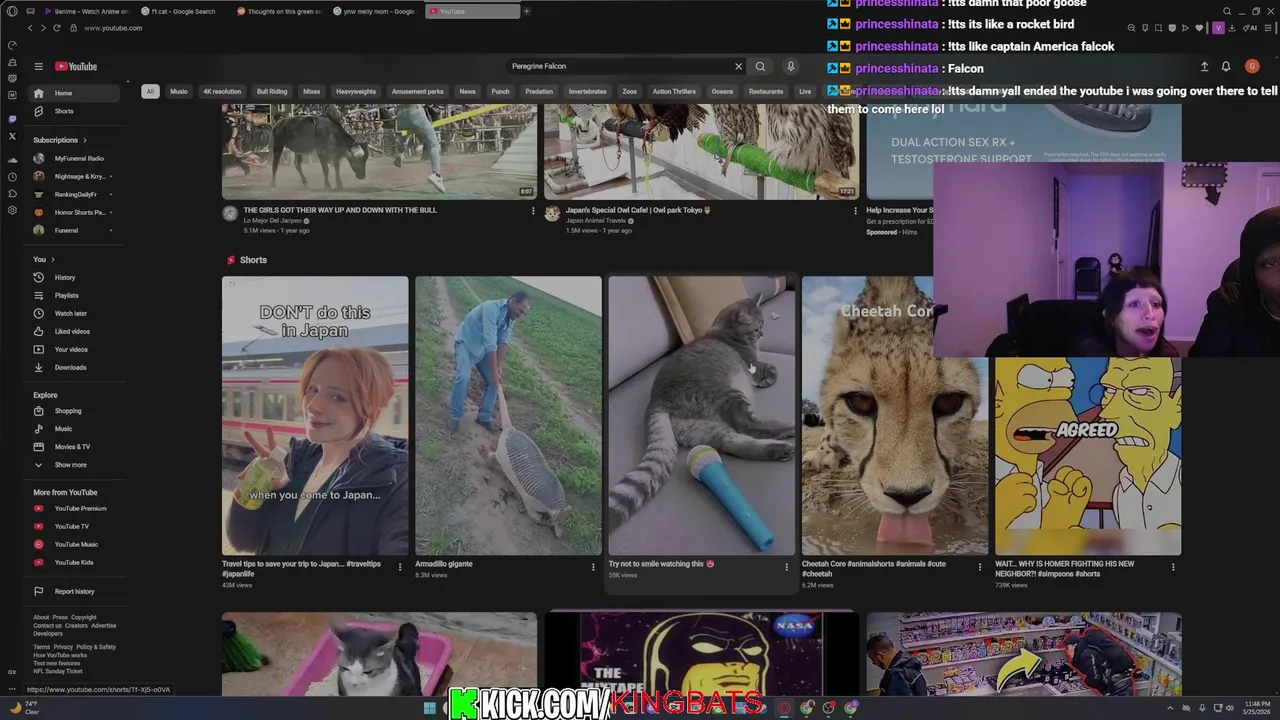The width and height of the screenshot is (1280, 720).
Task: Select the 4K resolution filter chip
Action: [222, 91]
